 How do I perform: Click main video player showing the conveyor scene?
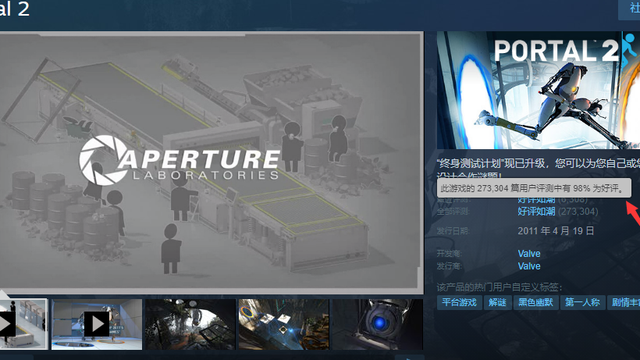pos(211,162)
